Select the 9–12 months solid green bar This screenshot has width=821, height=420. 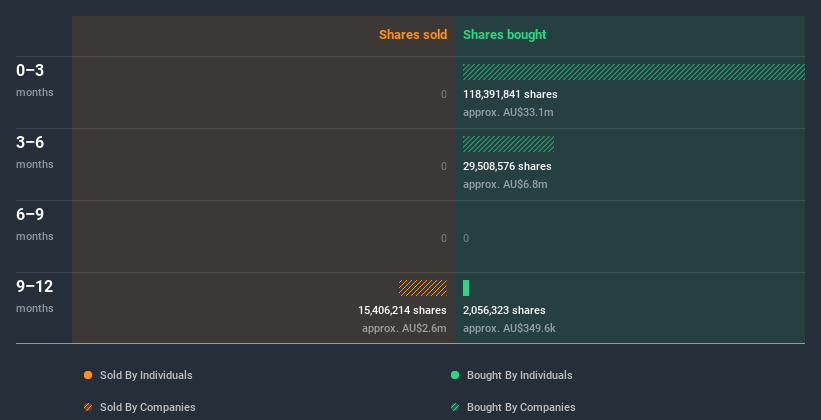tap(466, 288)
